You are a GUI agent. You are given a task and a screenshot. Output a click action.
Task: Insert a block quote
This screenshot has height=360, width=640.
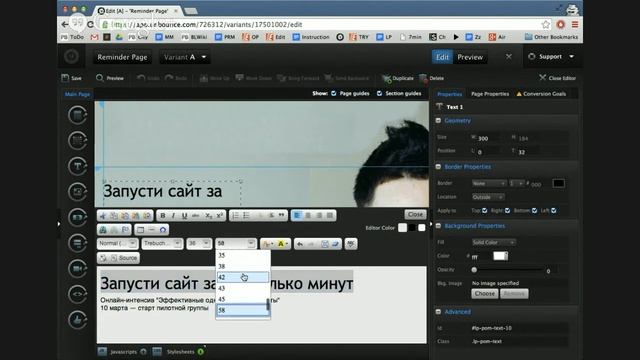coord(281,216)
